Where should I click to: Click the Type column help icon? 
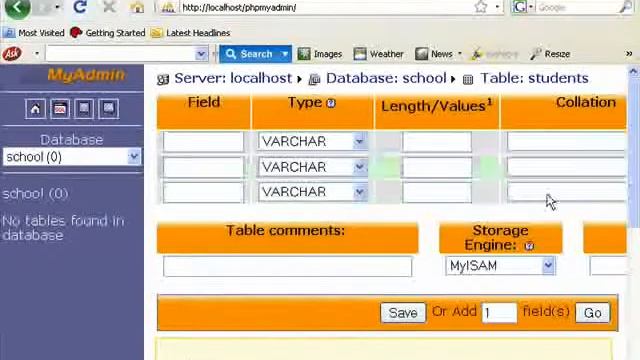pyautogui.click(x=331, y=103)
